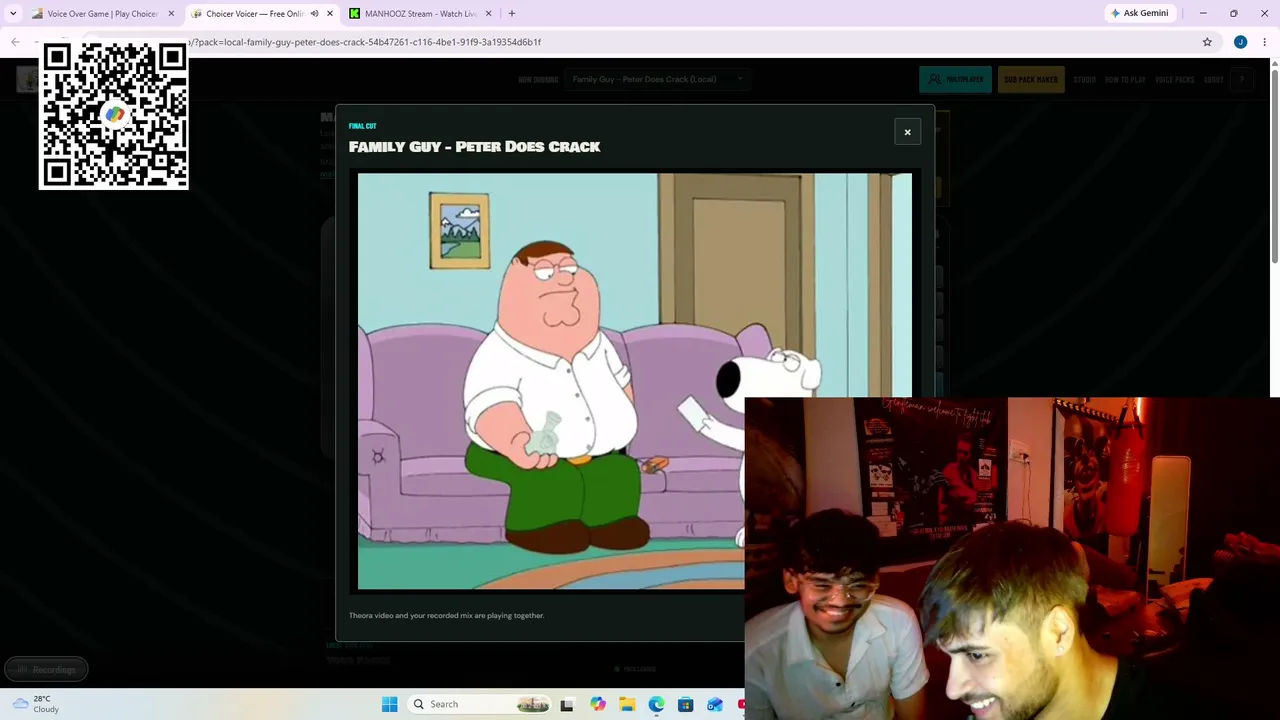
Task: Close the Voice Over Game tab
Action: tap(171, 14)
